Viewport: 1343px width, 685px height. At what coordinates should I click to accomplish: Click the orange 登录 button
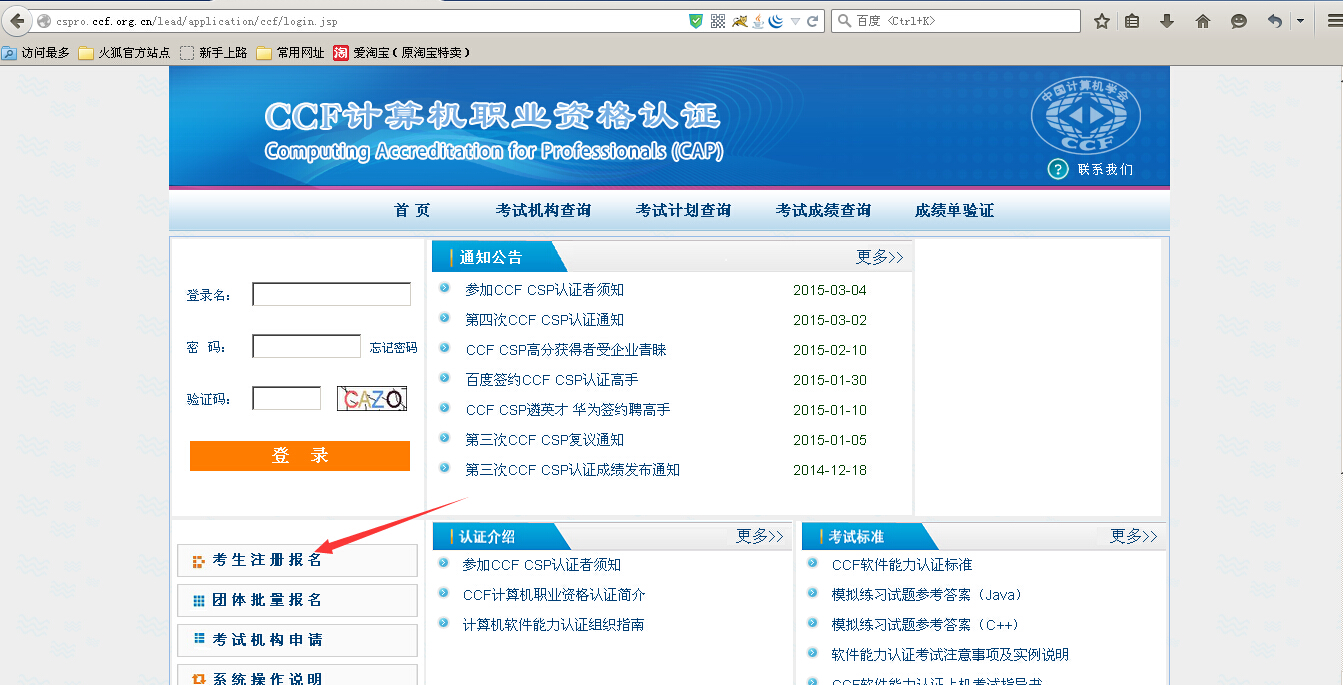tap(300, 456)
